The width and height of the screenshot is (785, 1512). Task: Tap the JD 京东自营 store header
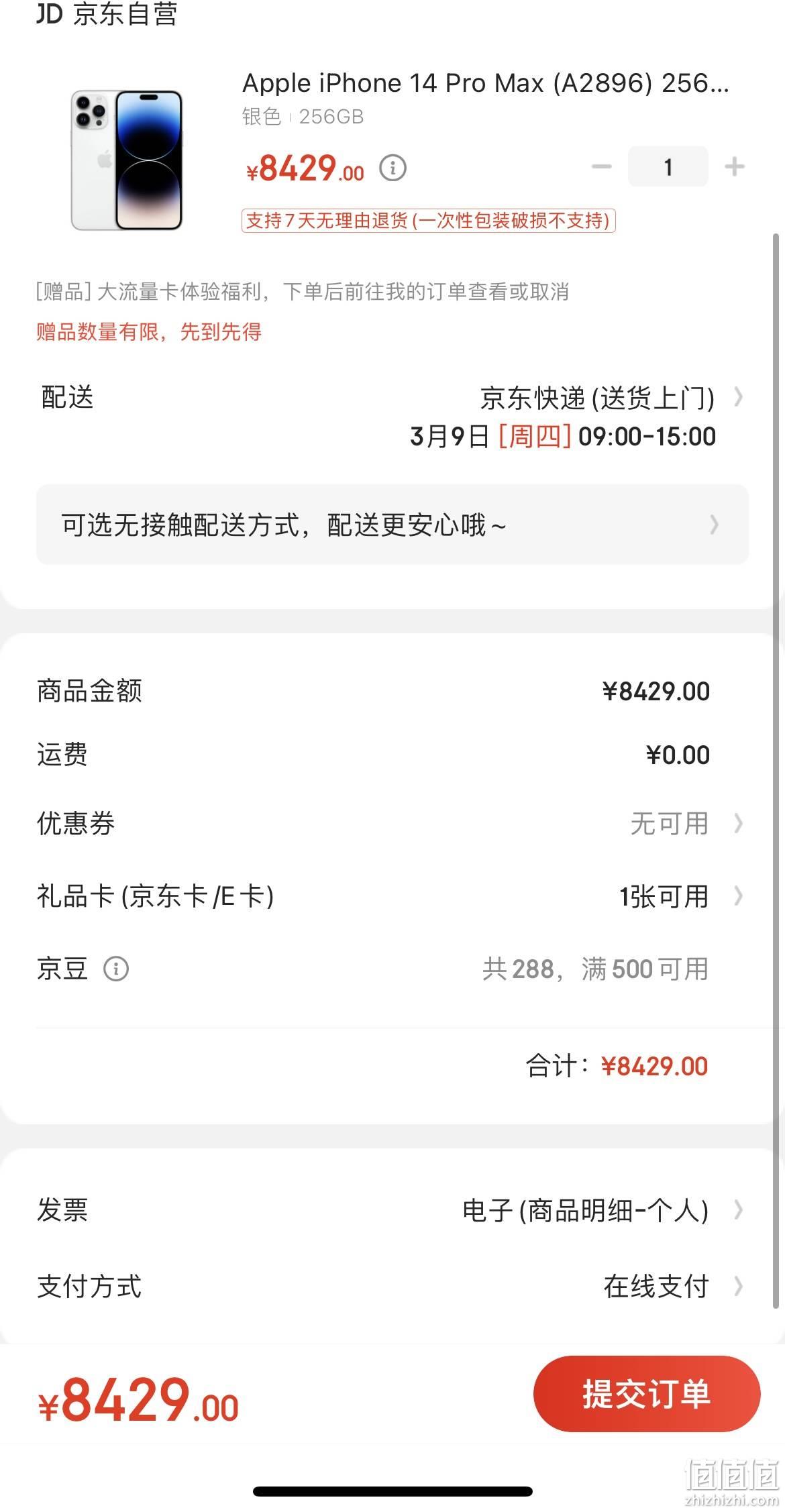107,13
